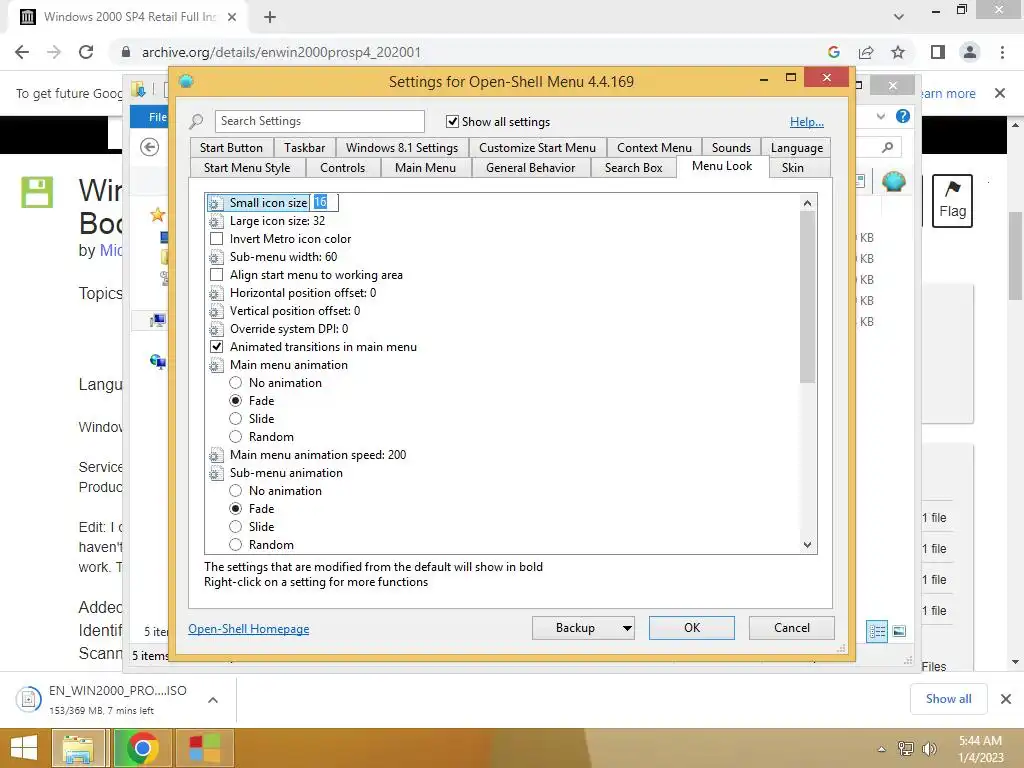Open the Context Menu tab
Screen dimensions: 1024x768
point(654,148)
